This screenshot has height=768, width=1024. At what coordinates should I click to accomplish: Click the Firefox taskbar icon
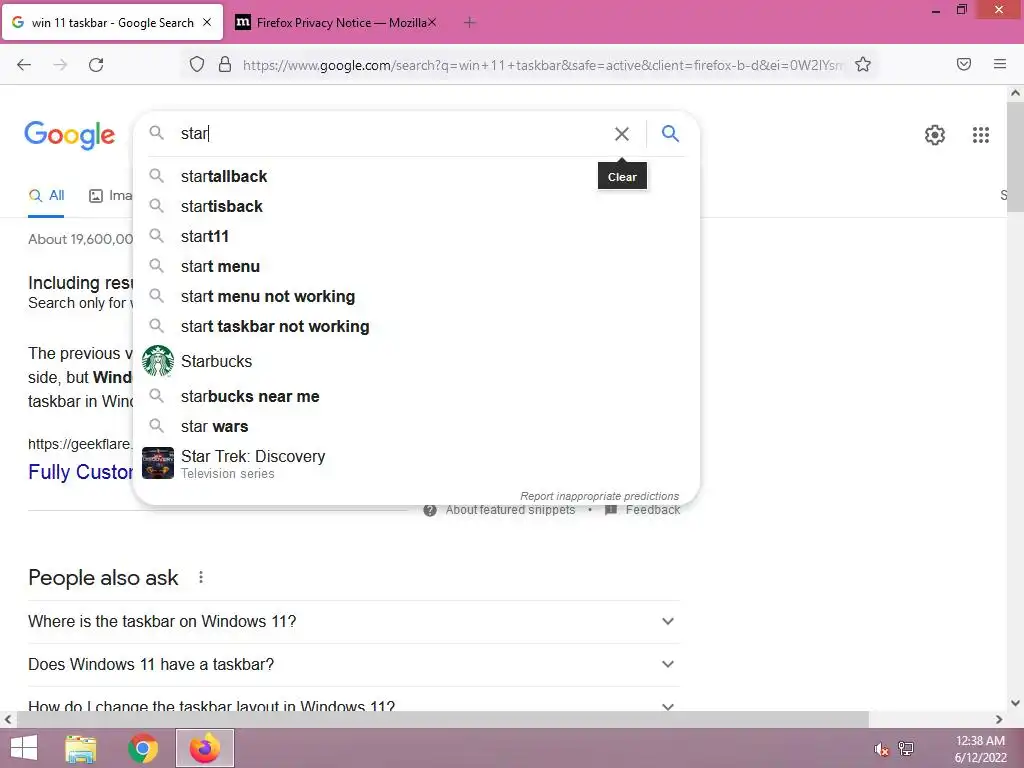click(x=205, y=748)
